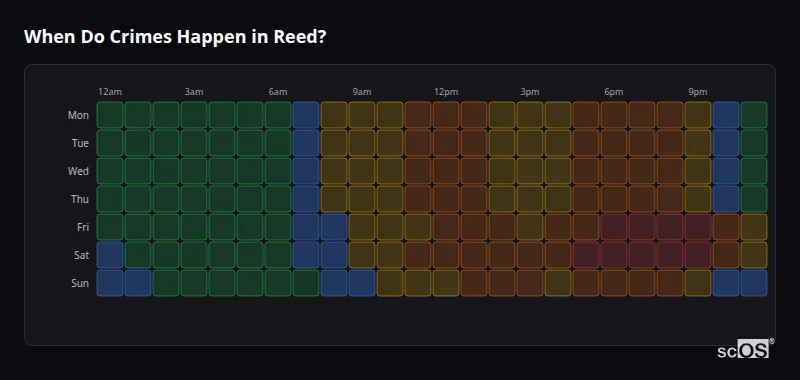The height and width of the screenshot is (380, 800).
Task: Click the "When Do Crimes Happen in Reed?" title
Action: pyautogui.click(x=175, y=37)
